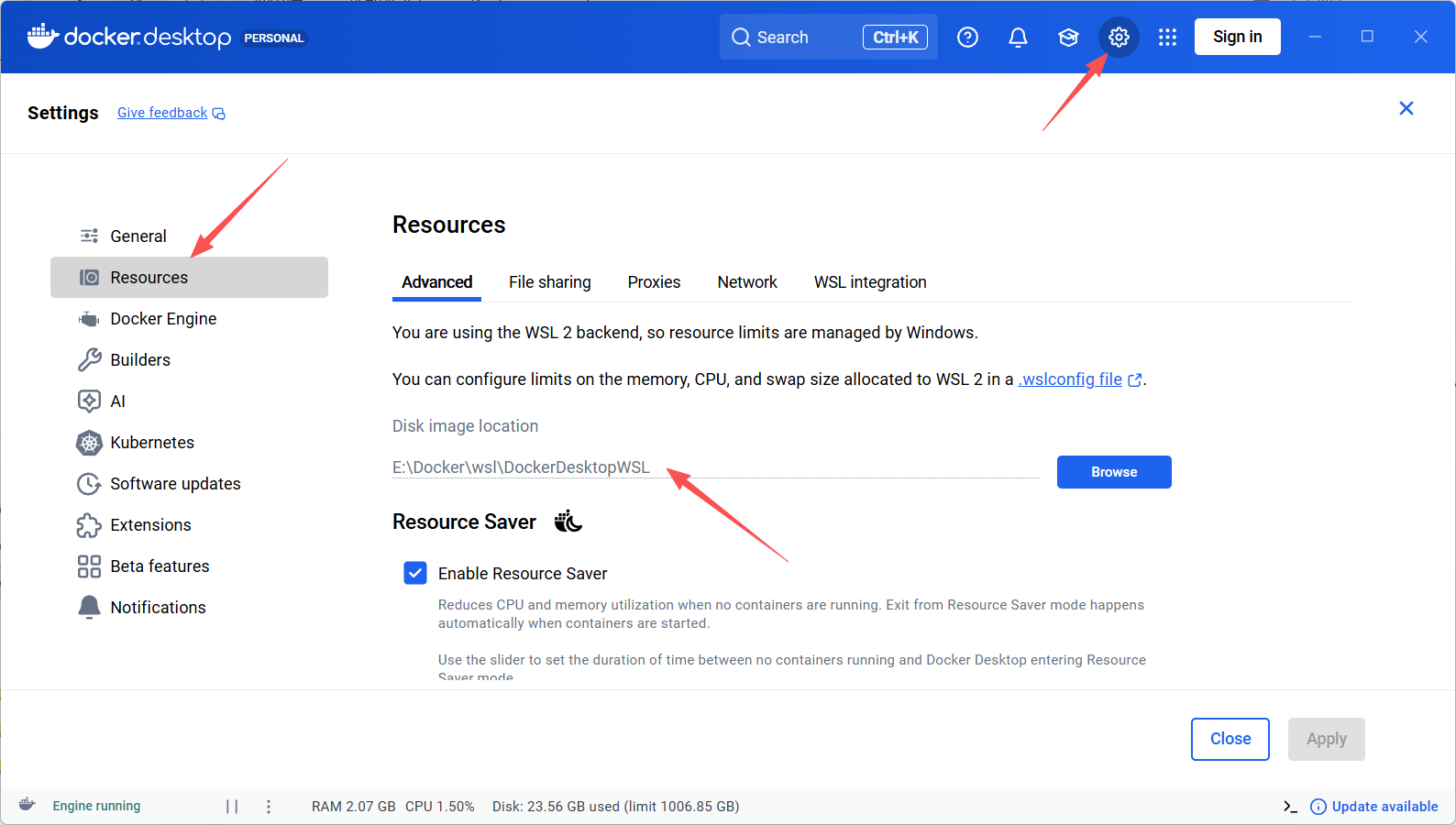This screenshot has height=825, width=1456.
Task: Click the Settings gear icon in the header
Action: point(1119,38)
